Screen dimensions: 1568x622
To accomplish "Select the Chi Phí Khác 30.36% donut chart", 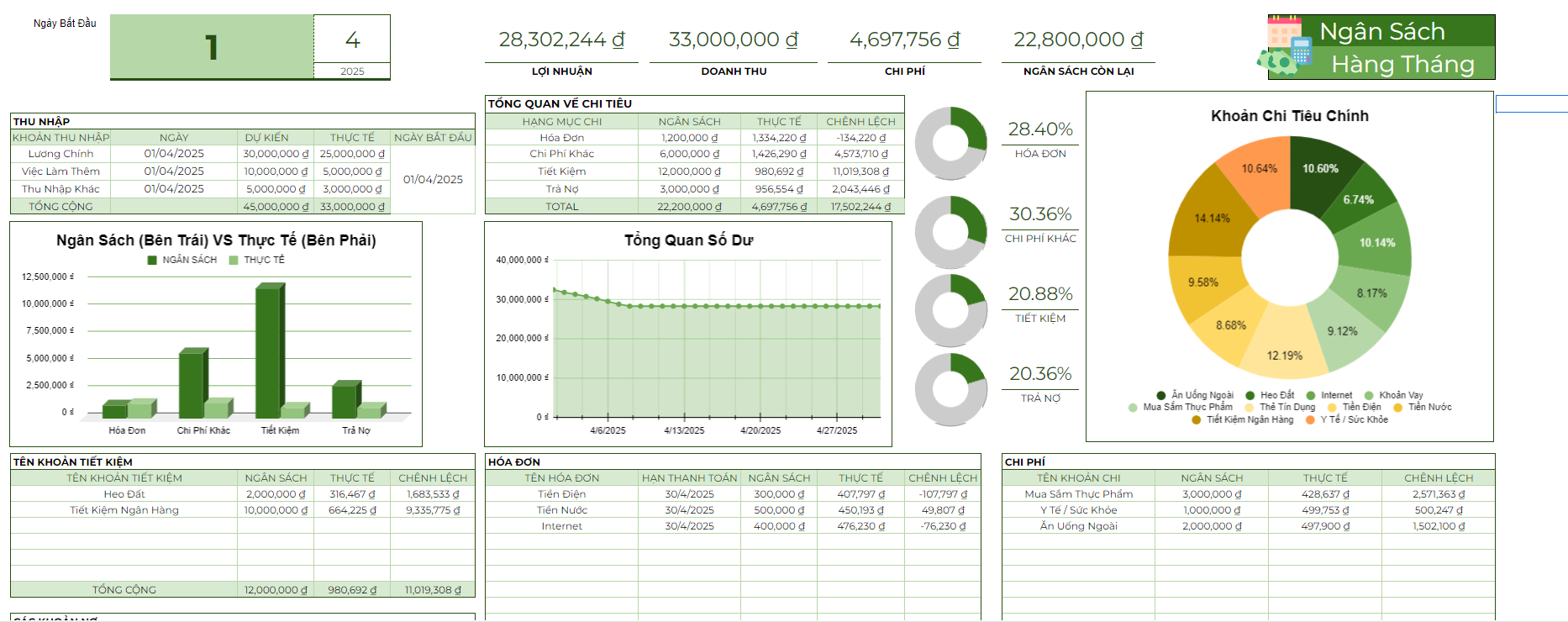I will pos(950,232).
